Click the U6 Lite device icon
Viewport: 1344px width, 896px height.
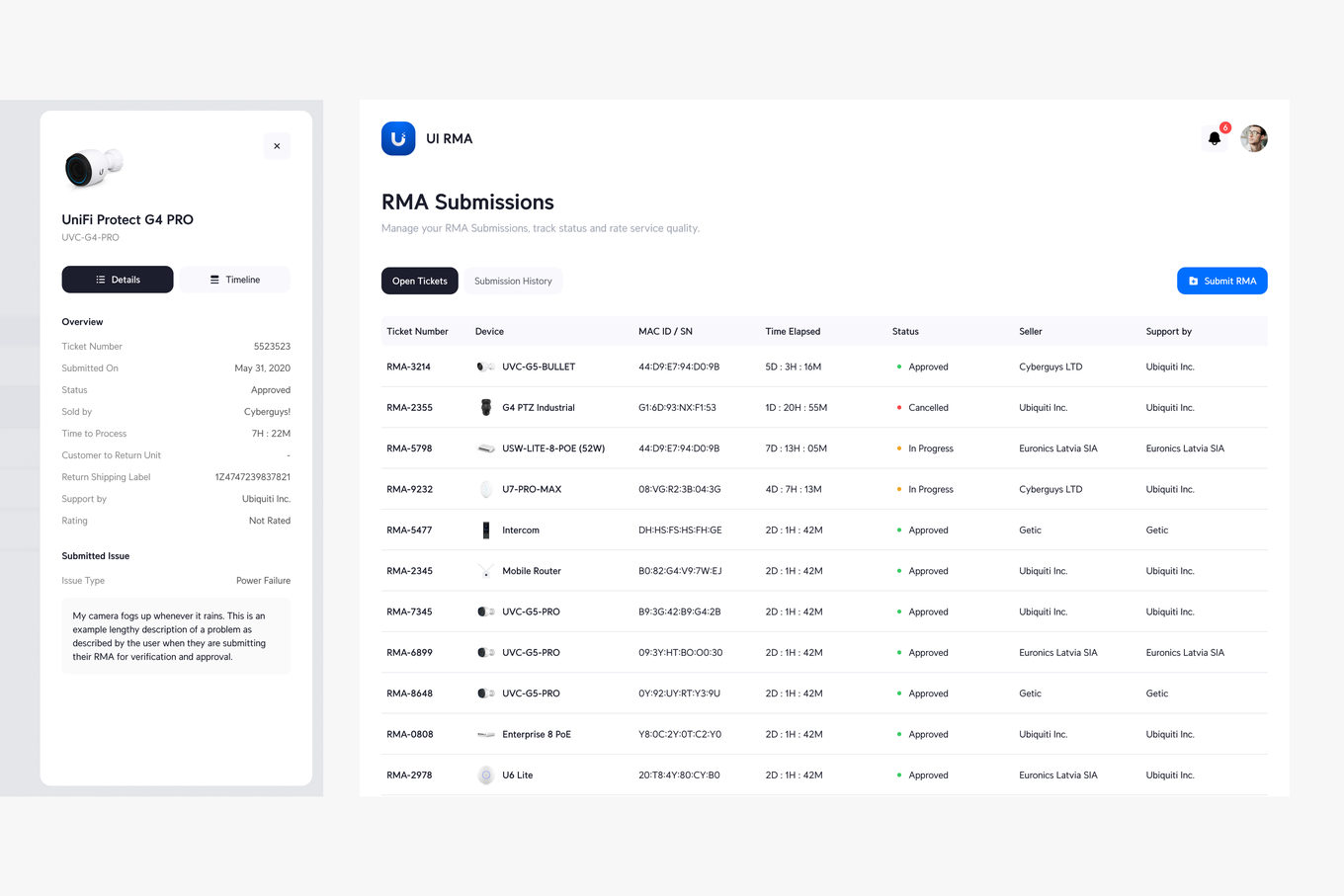[x=485, y=775]
